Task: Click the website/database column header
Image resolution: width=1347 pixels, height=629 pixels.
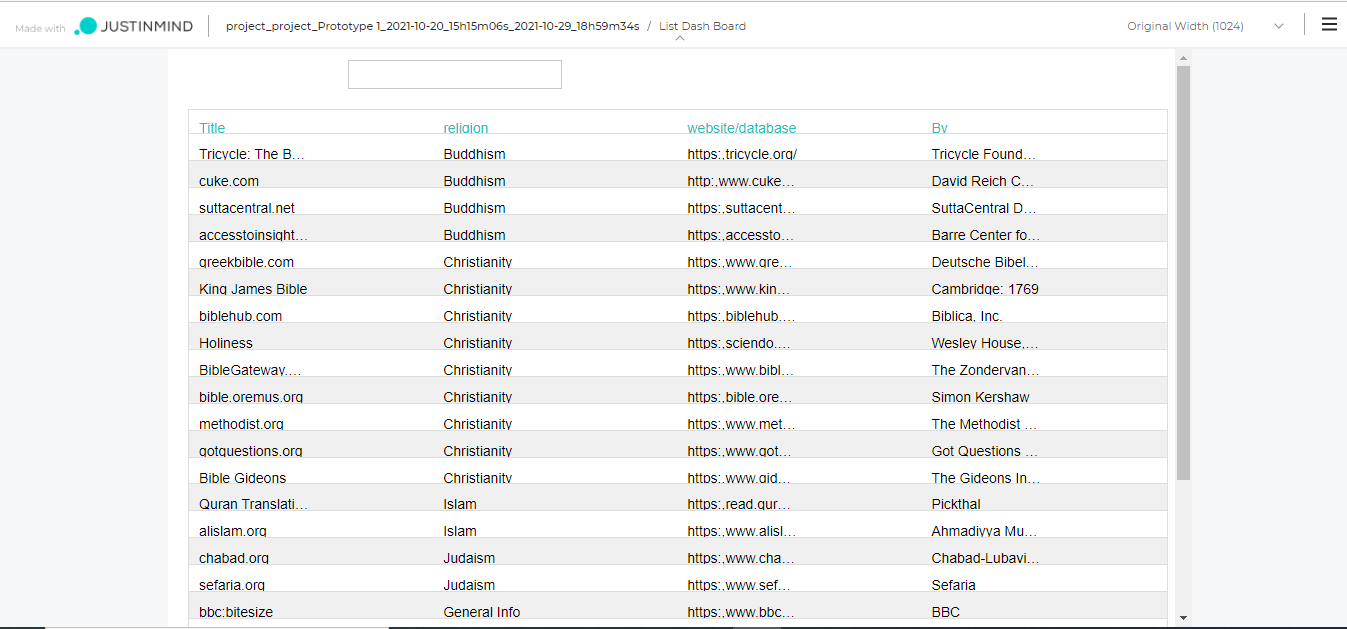Action: [742, 128]
